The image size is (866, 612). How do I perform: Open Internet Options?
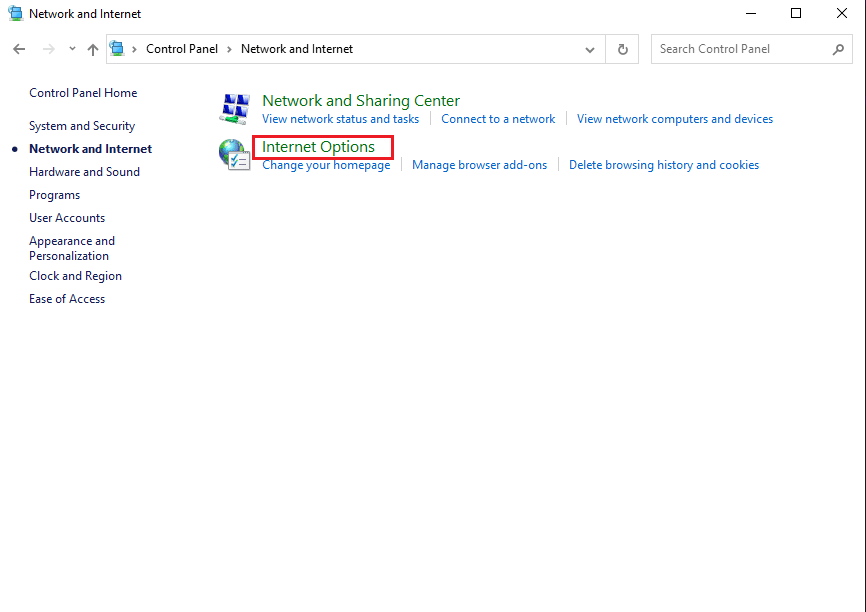point(318,147)
